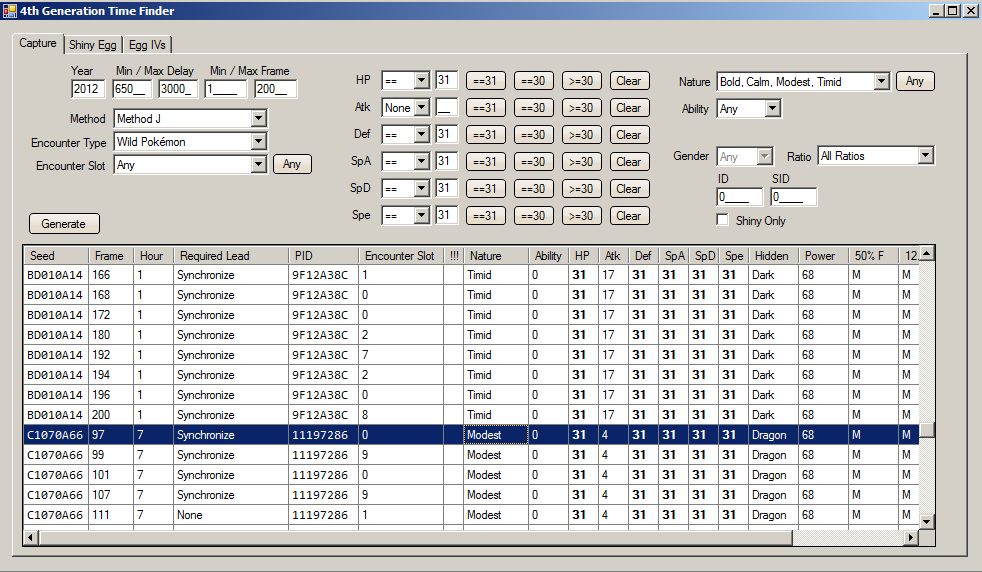Click the app icon in the title bar
This screenshot has width=982, height=572.
point(9,10)
